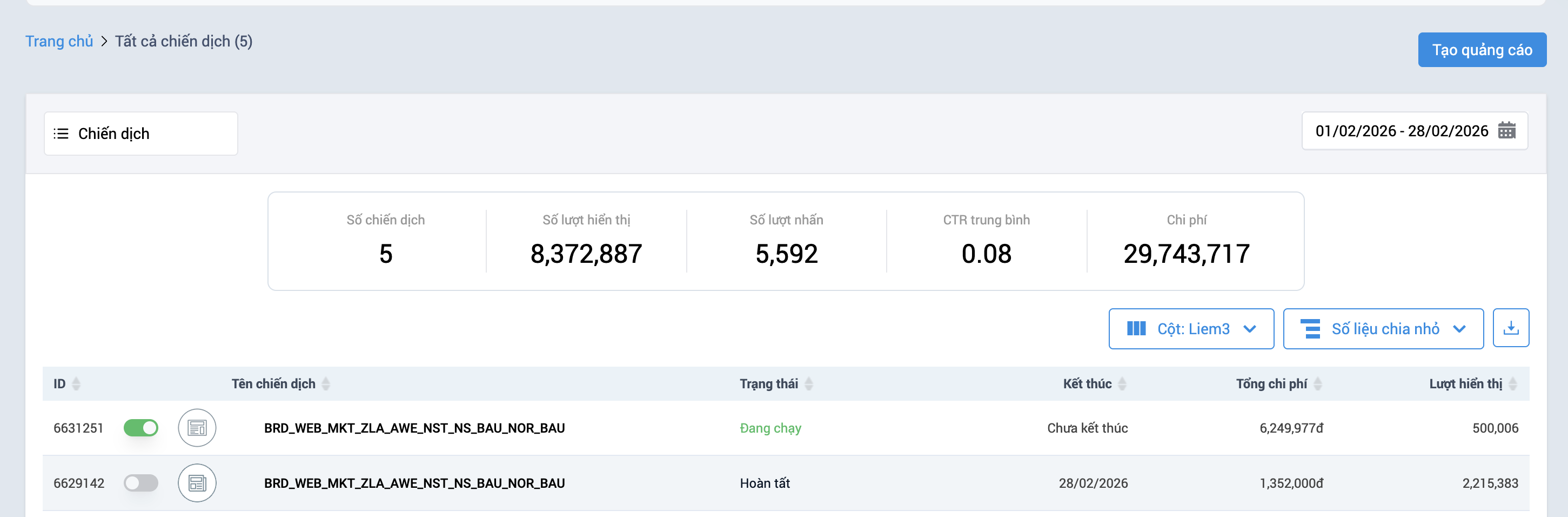Click the Số lượt hiển thị value 8,372,887
The height and width of the screenshot is (517, 1568).
(x=586, y=254)
